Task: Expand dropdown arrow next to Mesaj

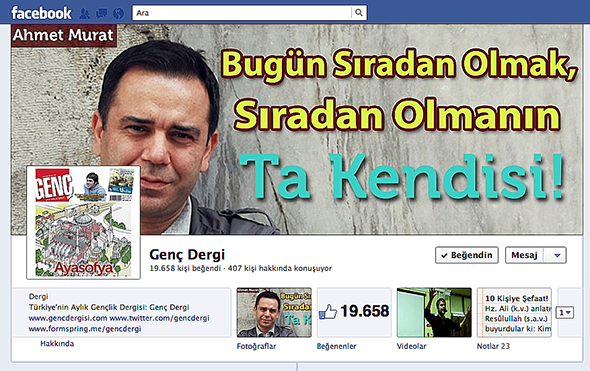Action: click(557, 255)
